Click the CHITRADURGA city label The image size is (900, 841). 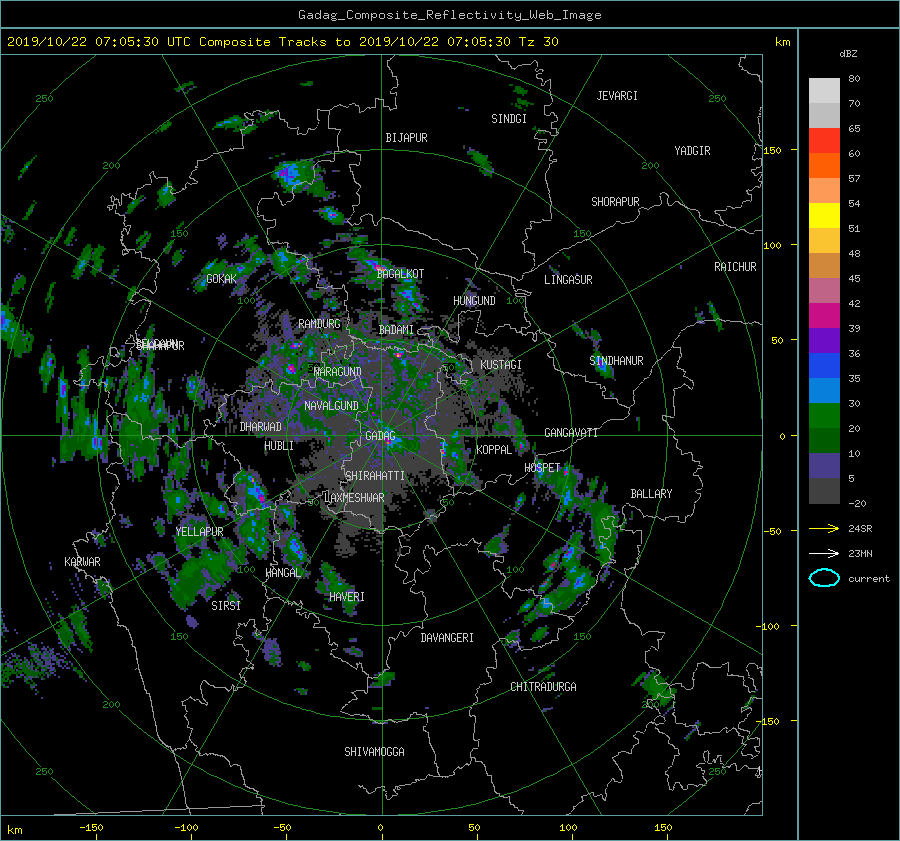coord(543,687)
